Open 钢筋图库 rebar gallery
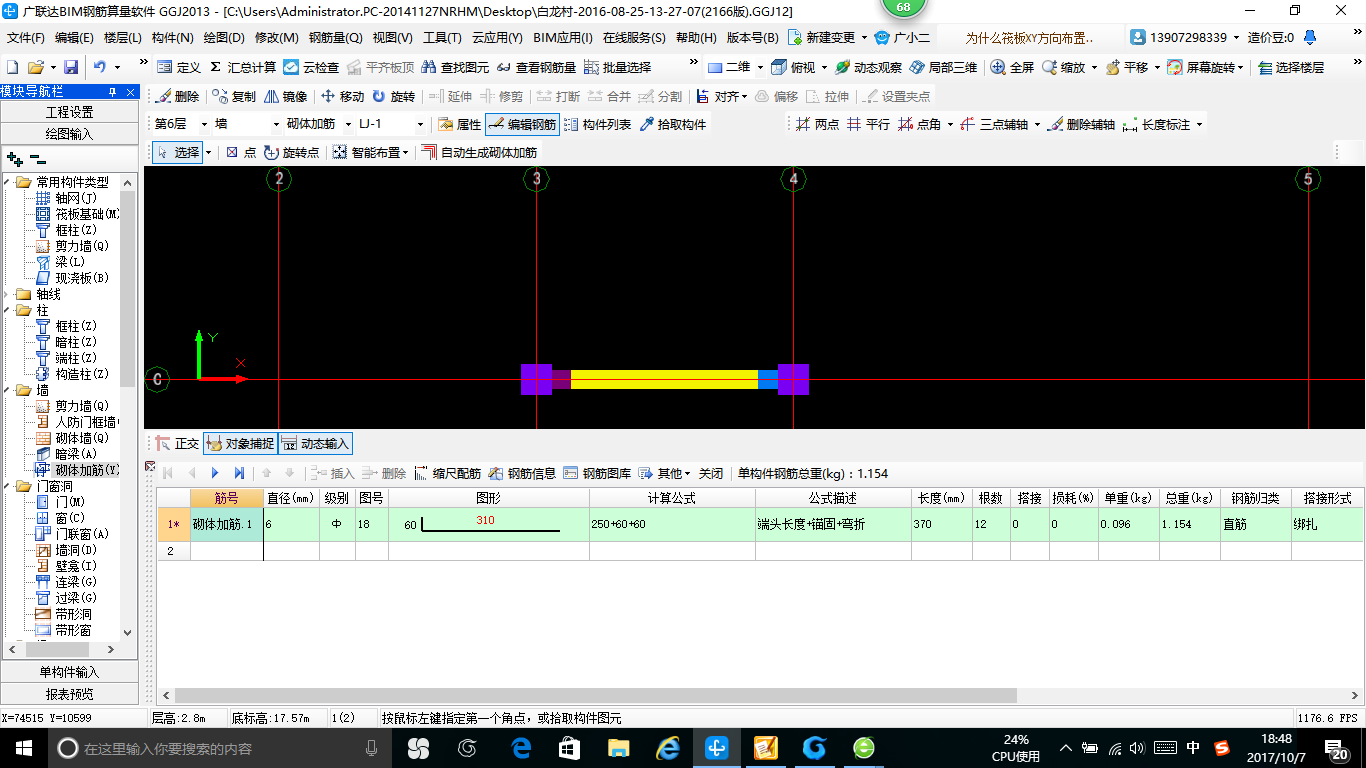This screenshot has width=1366, height=768. (597, 473)
